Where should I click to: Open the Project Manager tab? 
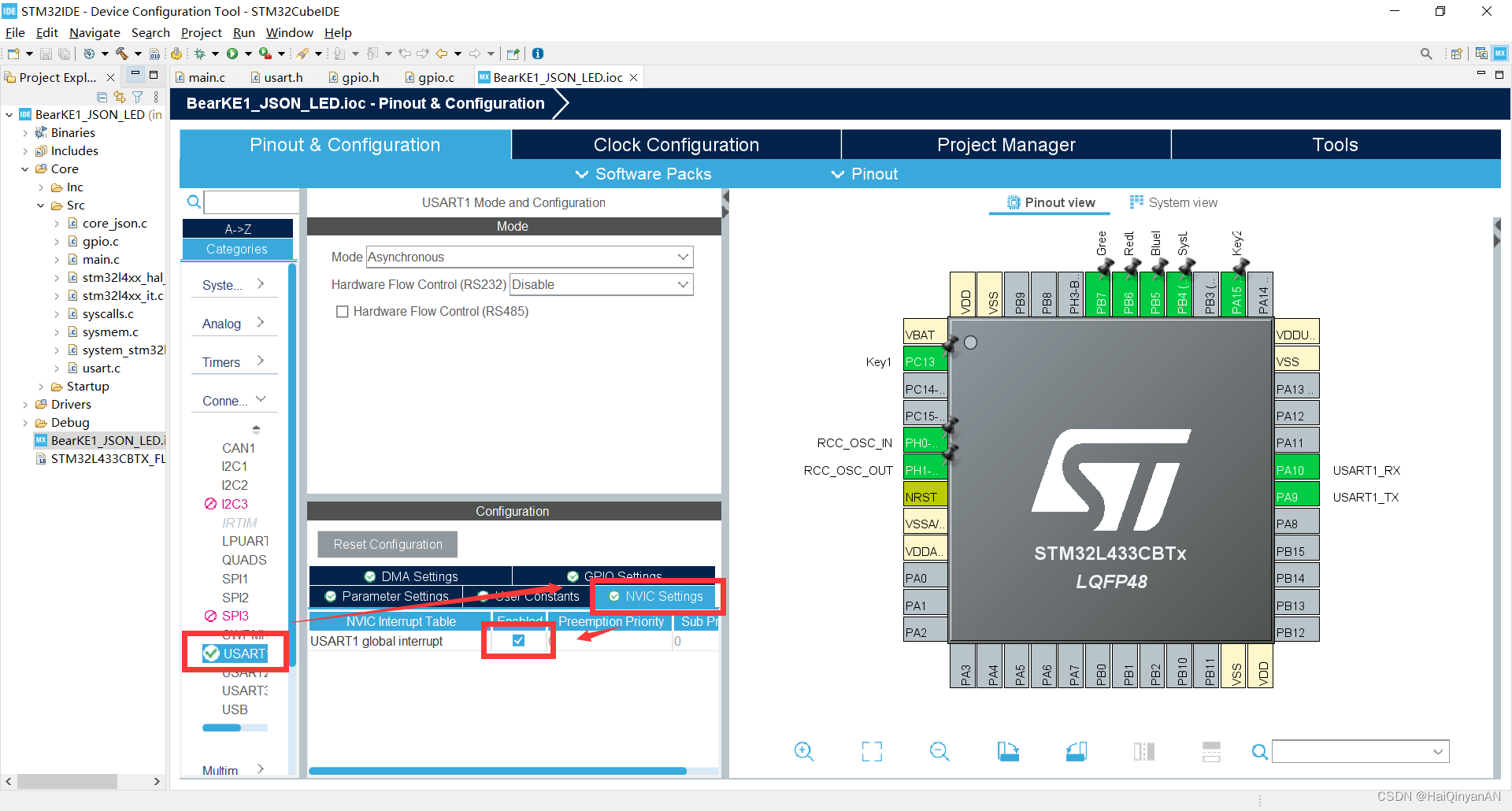(1006, 145)
